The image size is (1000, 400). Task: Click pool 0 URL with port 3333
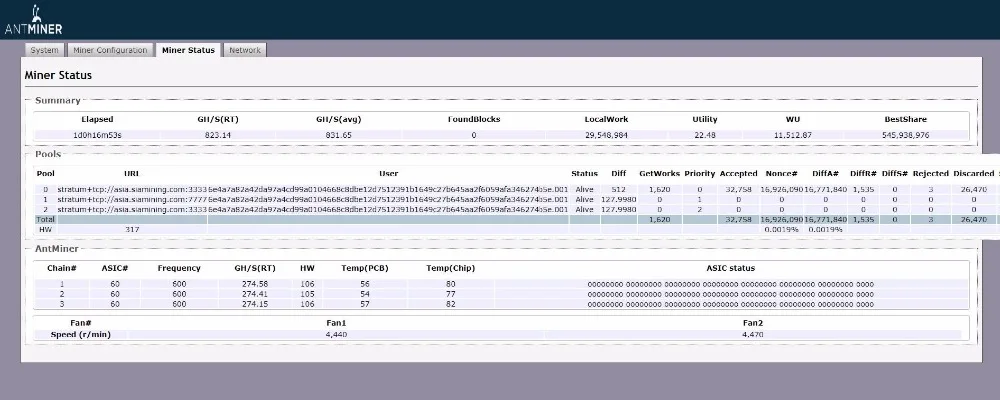pyautogui.click(x=132, y=189)
